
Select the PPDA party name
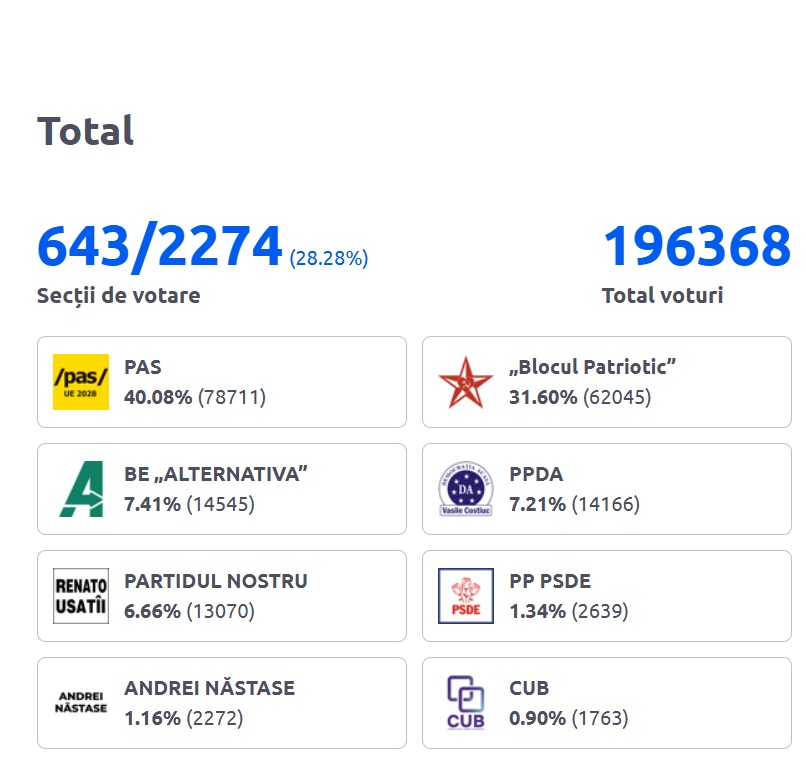[x=536, y=474]
